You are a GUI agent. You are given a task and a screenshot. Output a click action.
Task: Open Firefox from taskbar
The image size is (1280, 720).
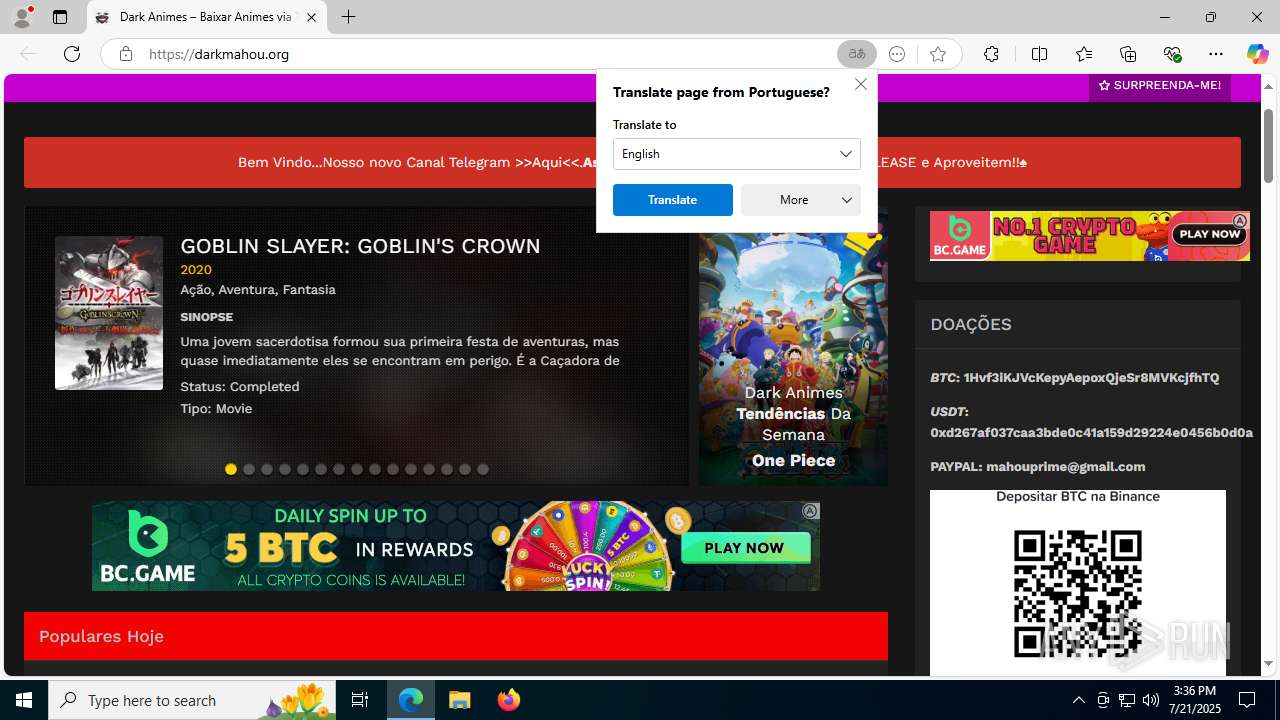508,700
